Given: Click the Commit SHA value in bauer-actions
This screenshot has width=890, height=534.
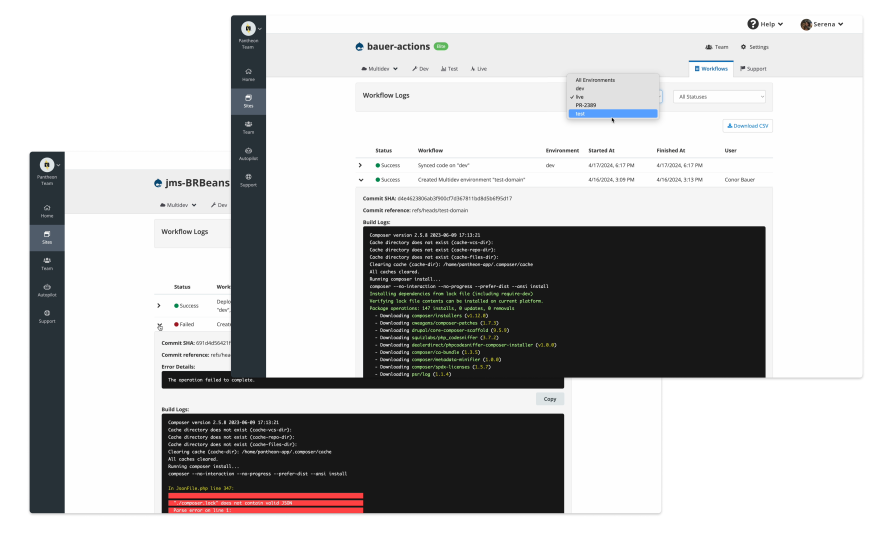Looking at the screenshot, I should (455, 199).
